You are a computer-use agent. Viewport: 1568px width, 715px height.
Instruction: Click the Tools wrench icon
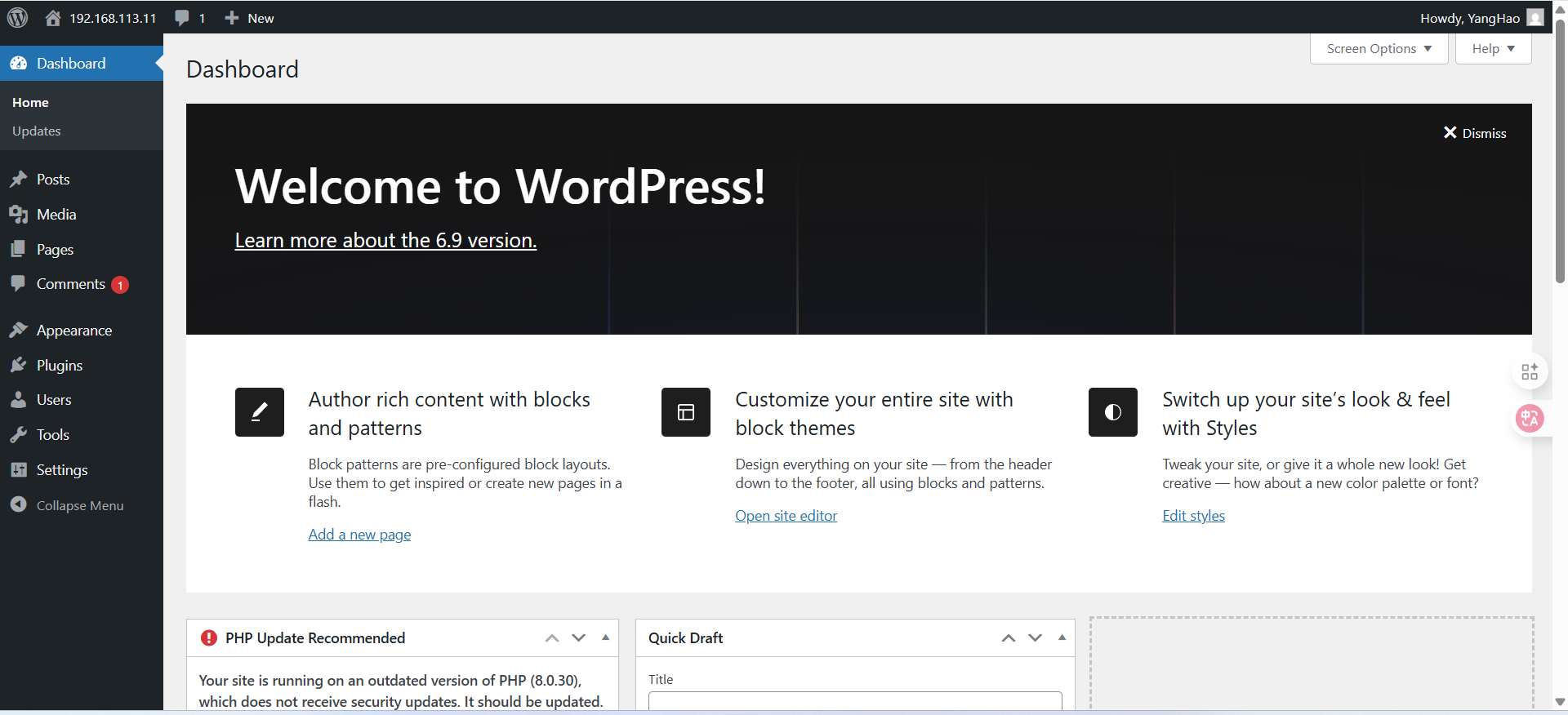[19, 435]
